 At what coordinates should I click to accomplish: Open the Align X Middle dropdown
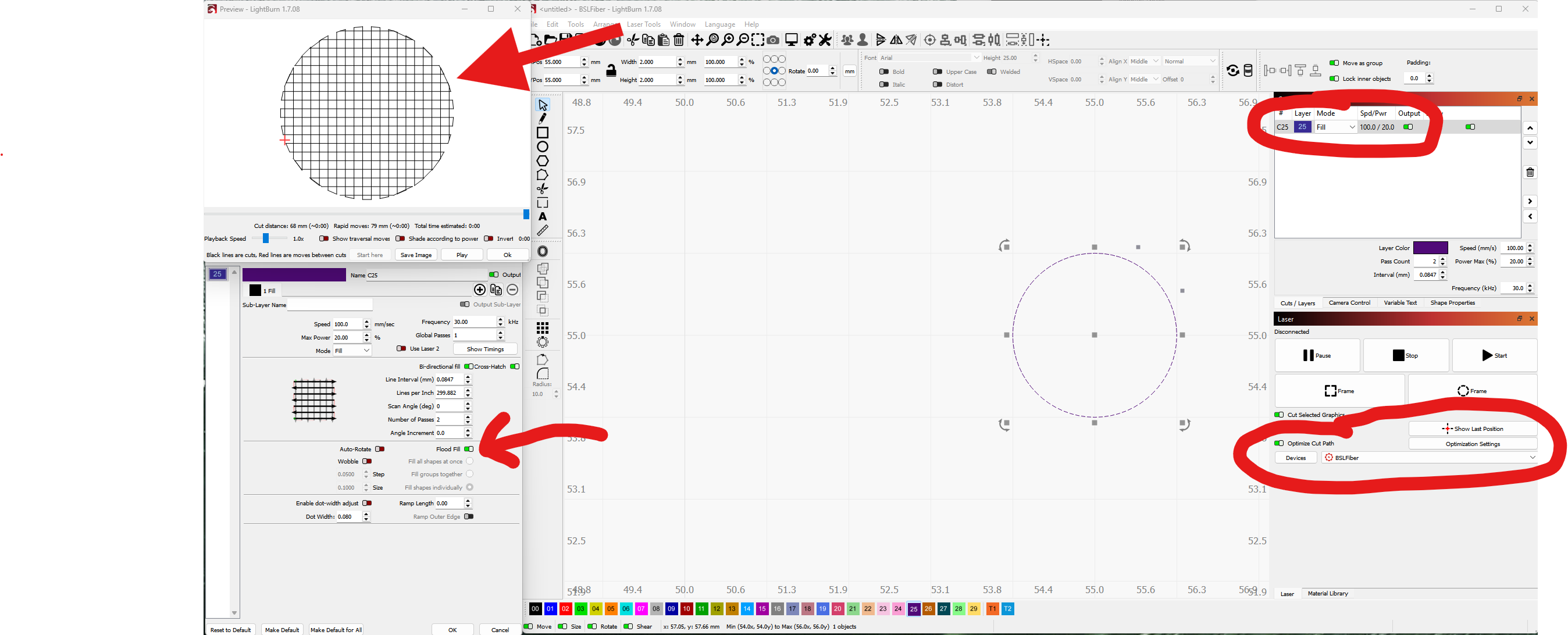1145,62
